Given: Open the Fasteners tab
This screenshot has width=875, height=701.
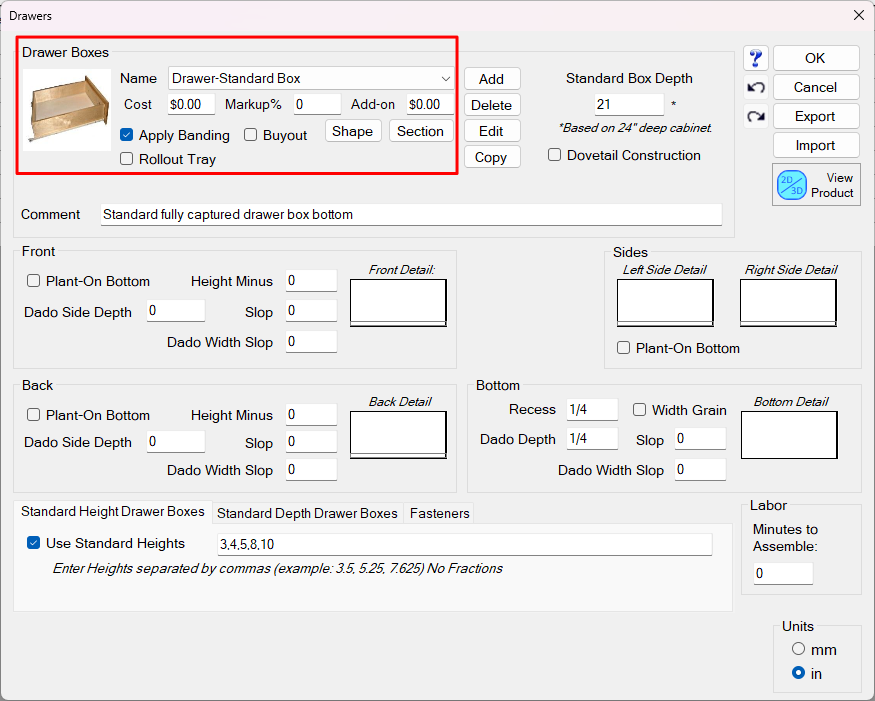Looking at the screenshot, I should click(x=439, y=513).
